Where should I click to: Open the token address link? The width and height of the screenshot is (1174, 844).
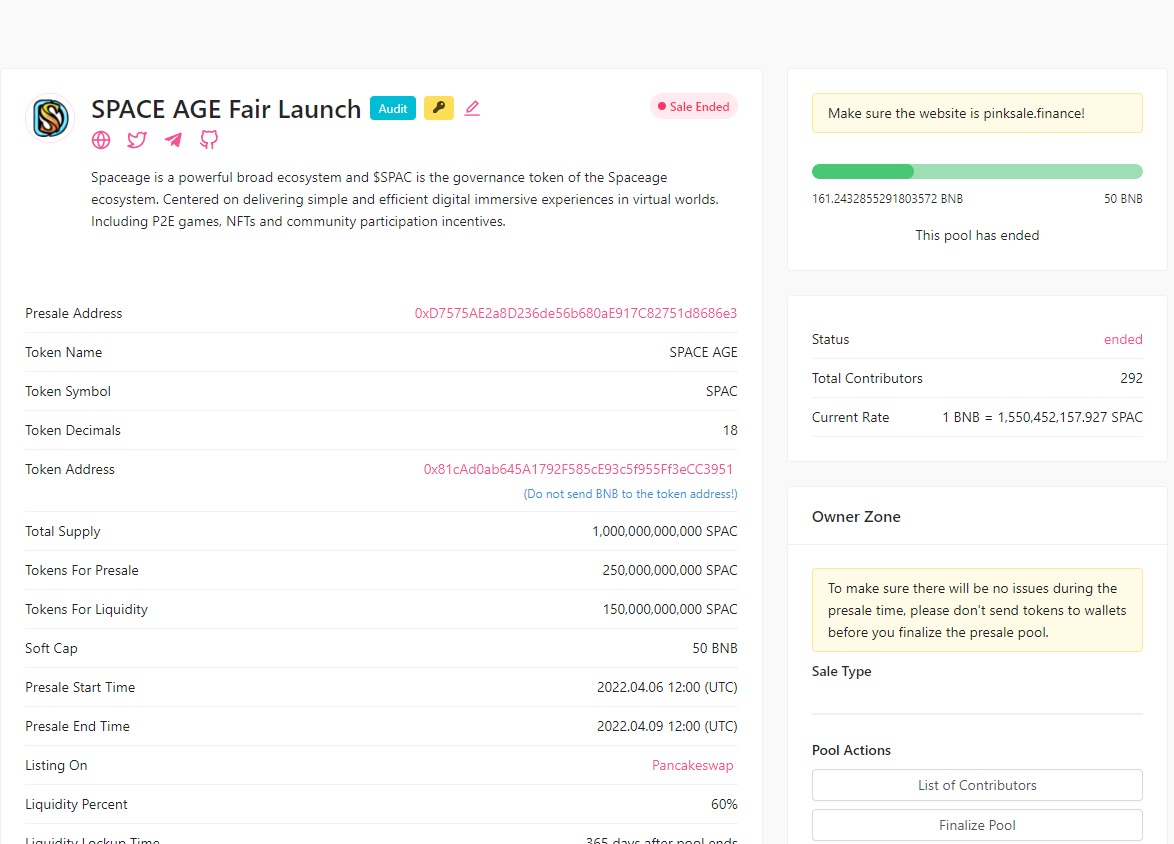tap(578, 469)
